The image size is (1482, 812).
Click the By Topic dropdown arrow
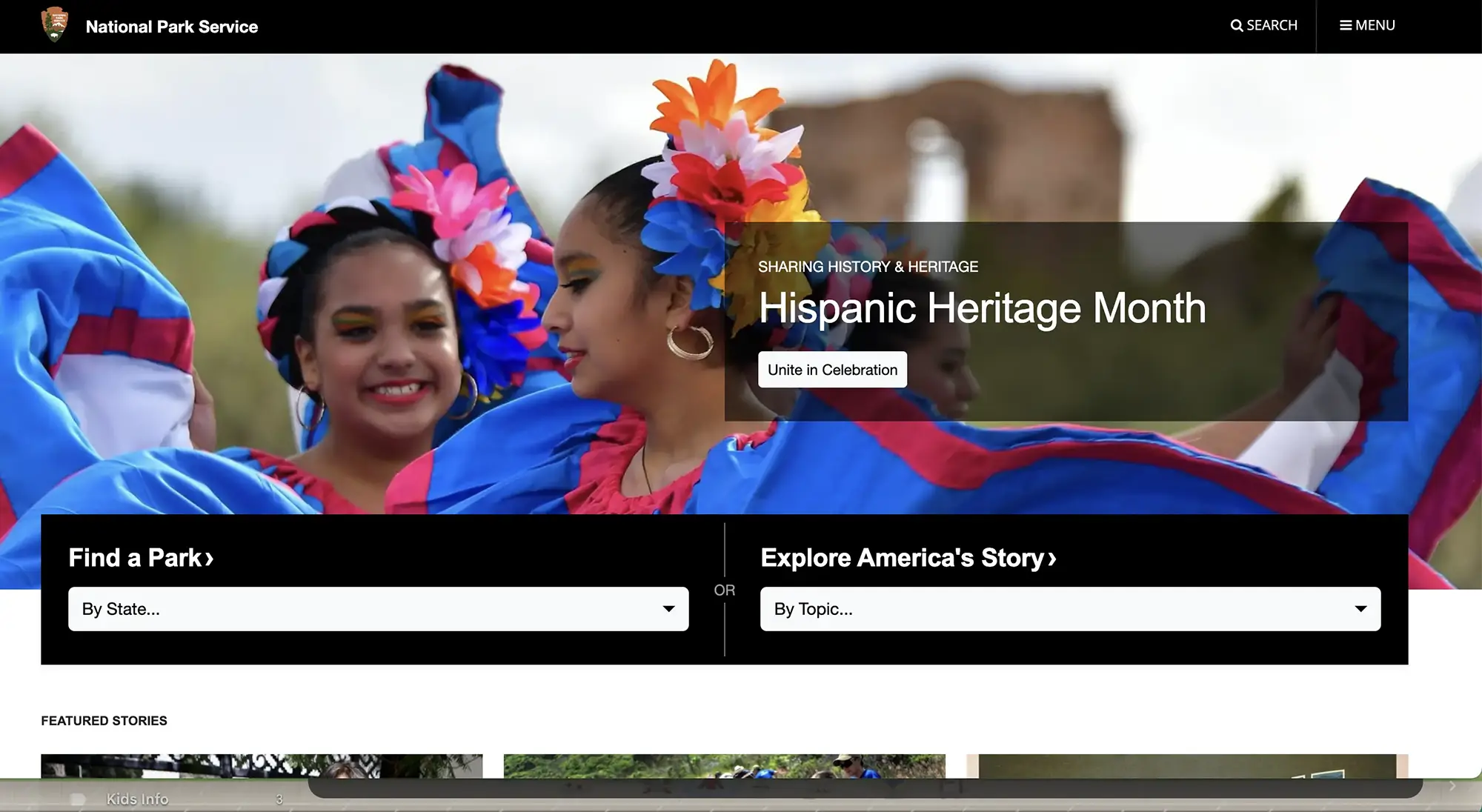[x=1360, y=609]
